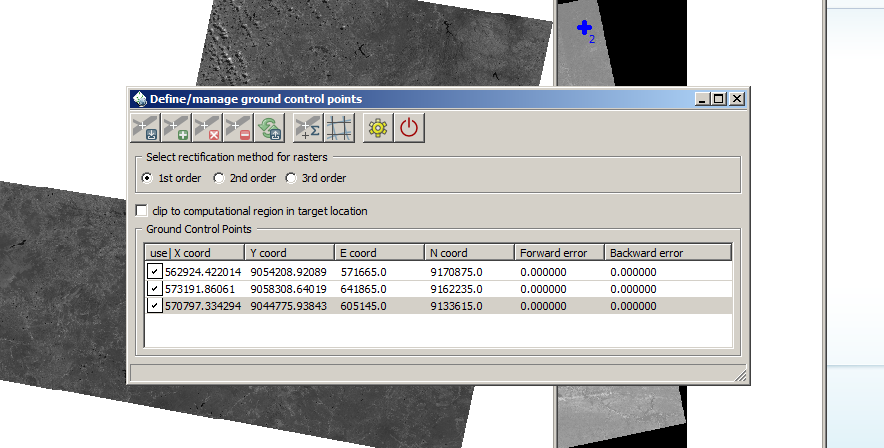This screenshot has height=448, width=884.
Task: Click the Y coord column header
Action: pyautogui.click(x=290, y=253)
